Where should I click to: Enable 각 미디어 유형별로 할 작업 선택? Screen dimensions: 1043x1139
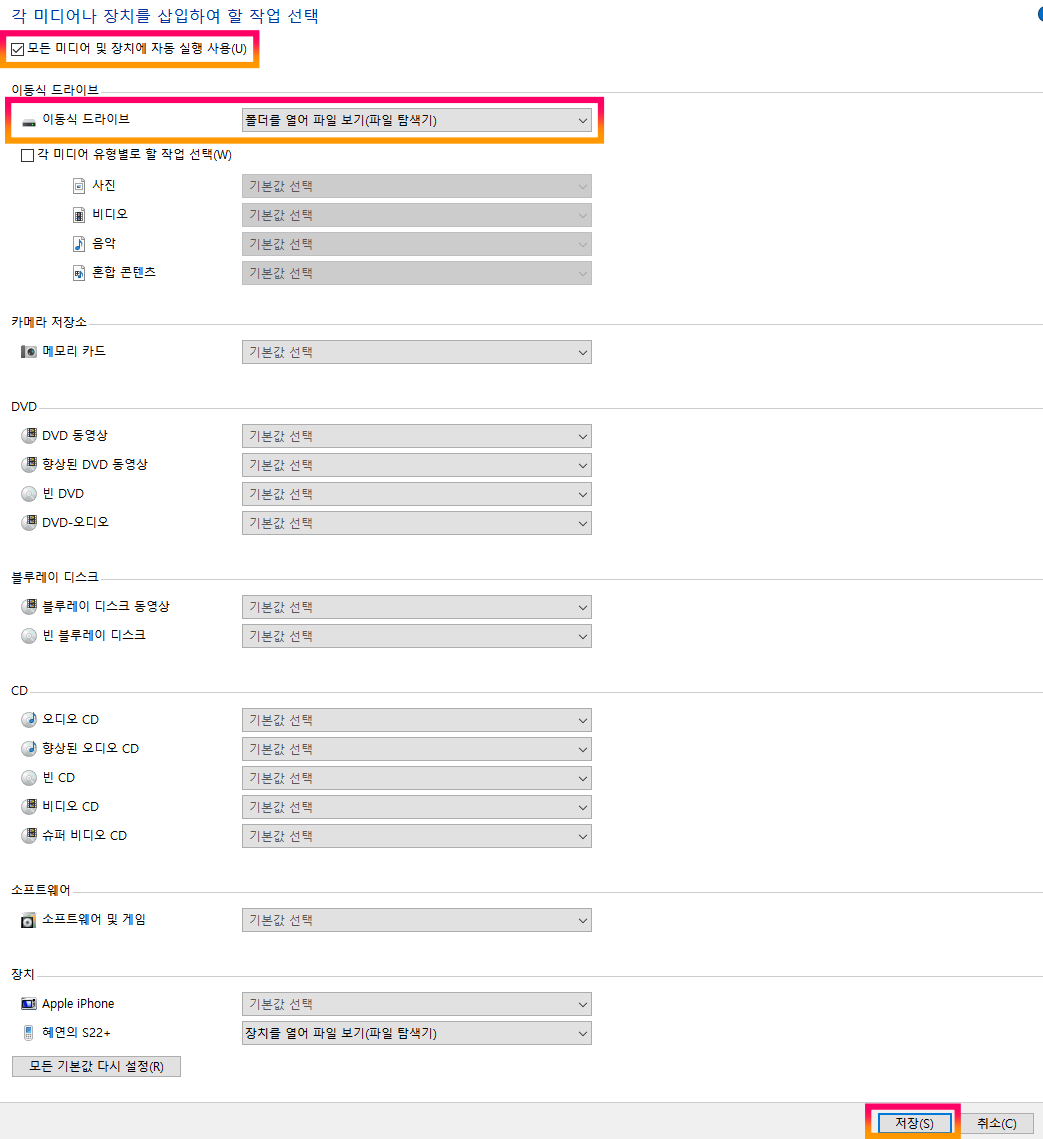click(27, 156)
